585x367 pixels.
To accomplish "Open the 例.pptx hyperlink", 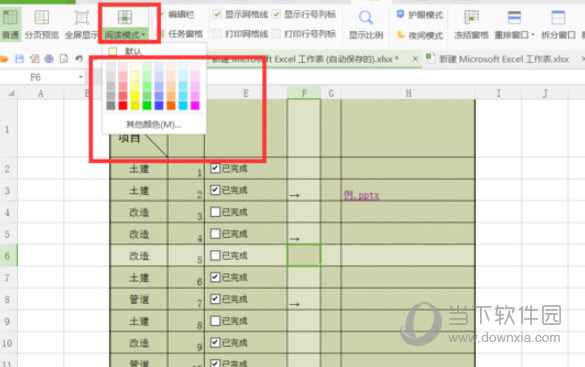I will coord(361,195).
